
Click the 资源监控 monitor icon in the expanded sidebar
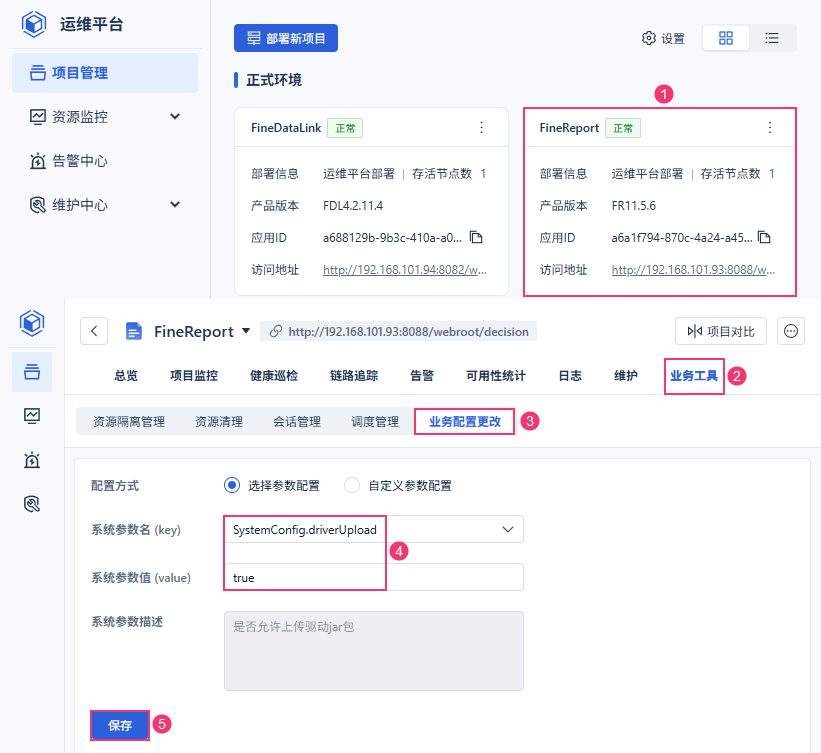coord(38,116)
